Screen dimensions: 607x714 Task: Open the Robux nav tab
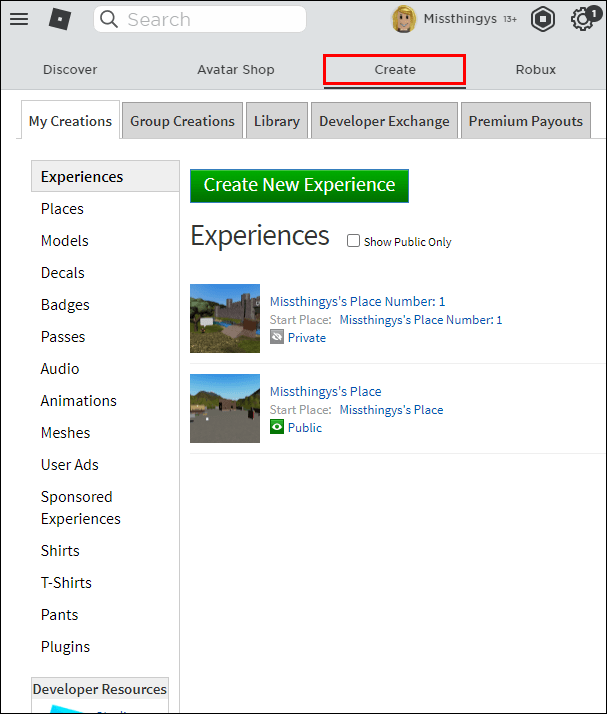click(536, 70)
